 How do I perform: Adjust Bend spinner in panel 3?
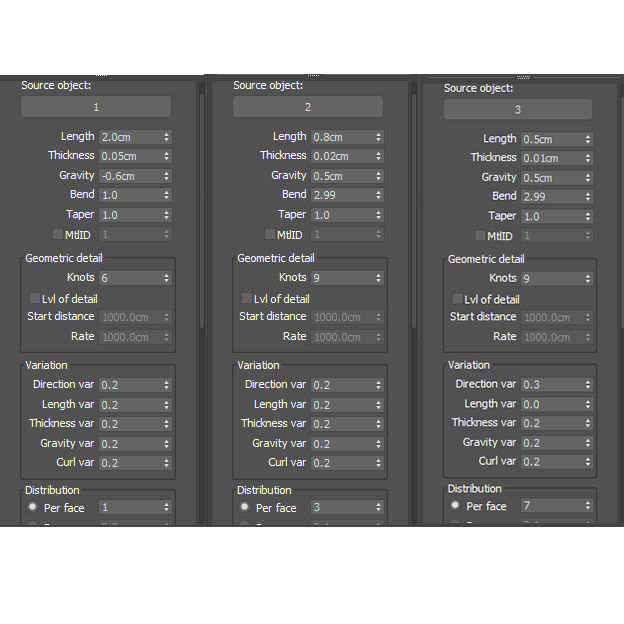coord(588,197)
